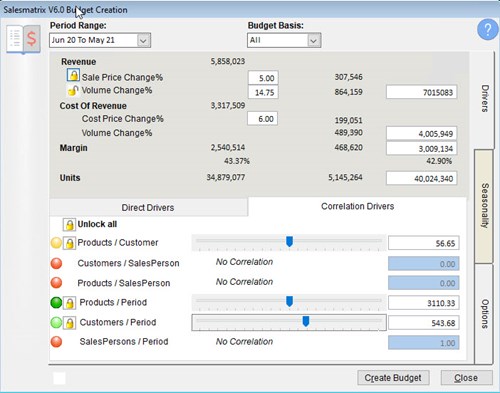Click Products / Customer value 56.65
Viewport: 500px width, 393px height.
(424, 243)
